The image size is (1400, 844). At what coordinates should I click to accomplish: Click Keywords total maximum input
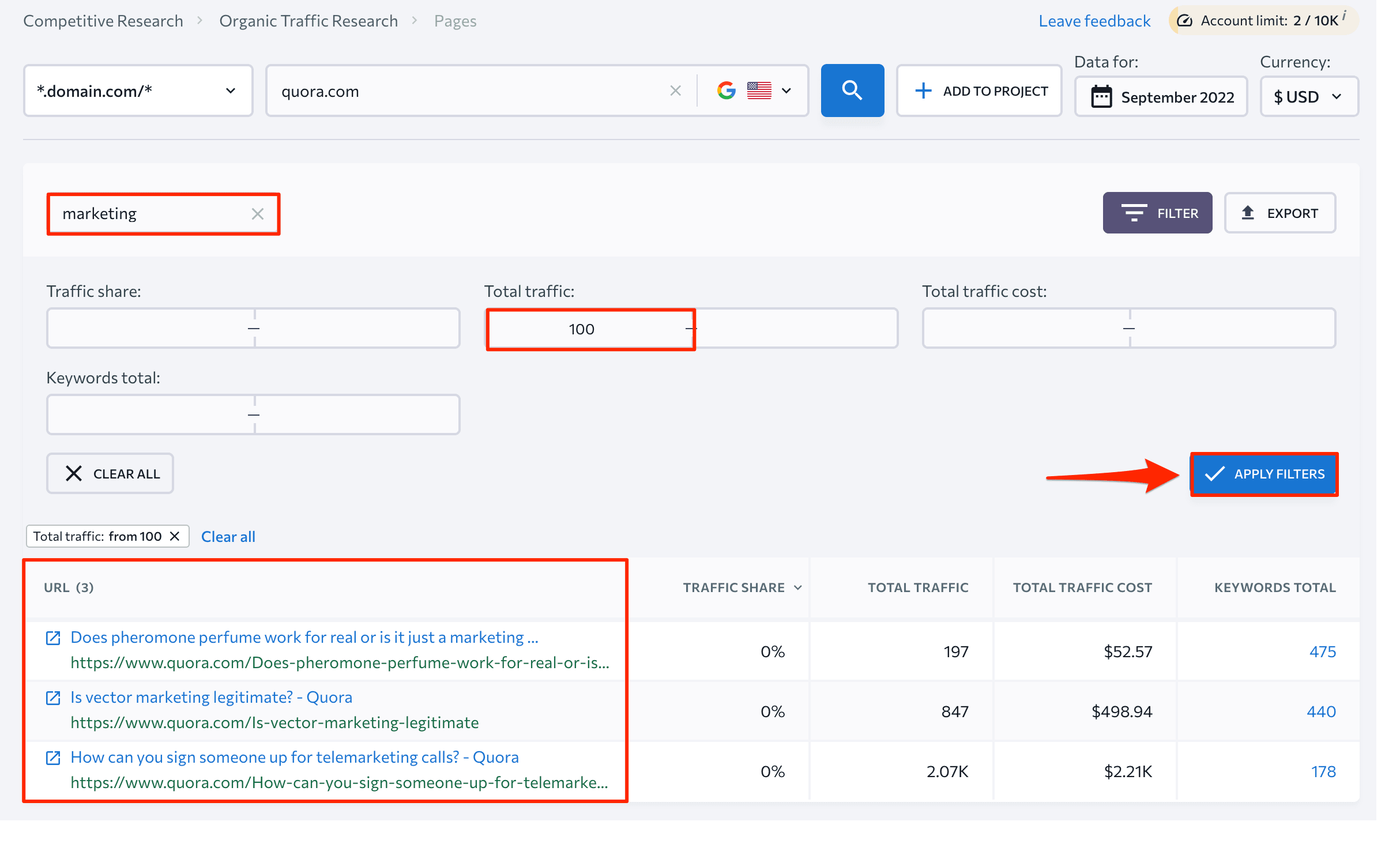[357, 415]
